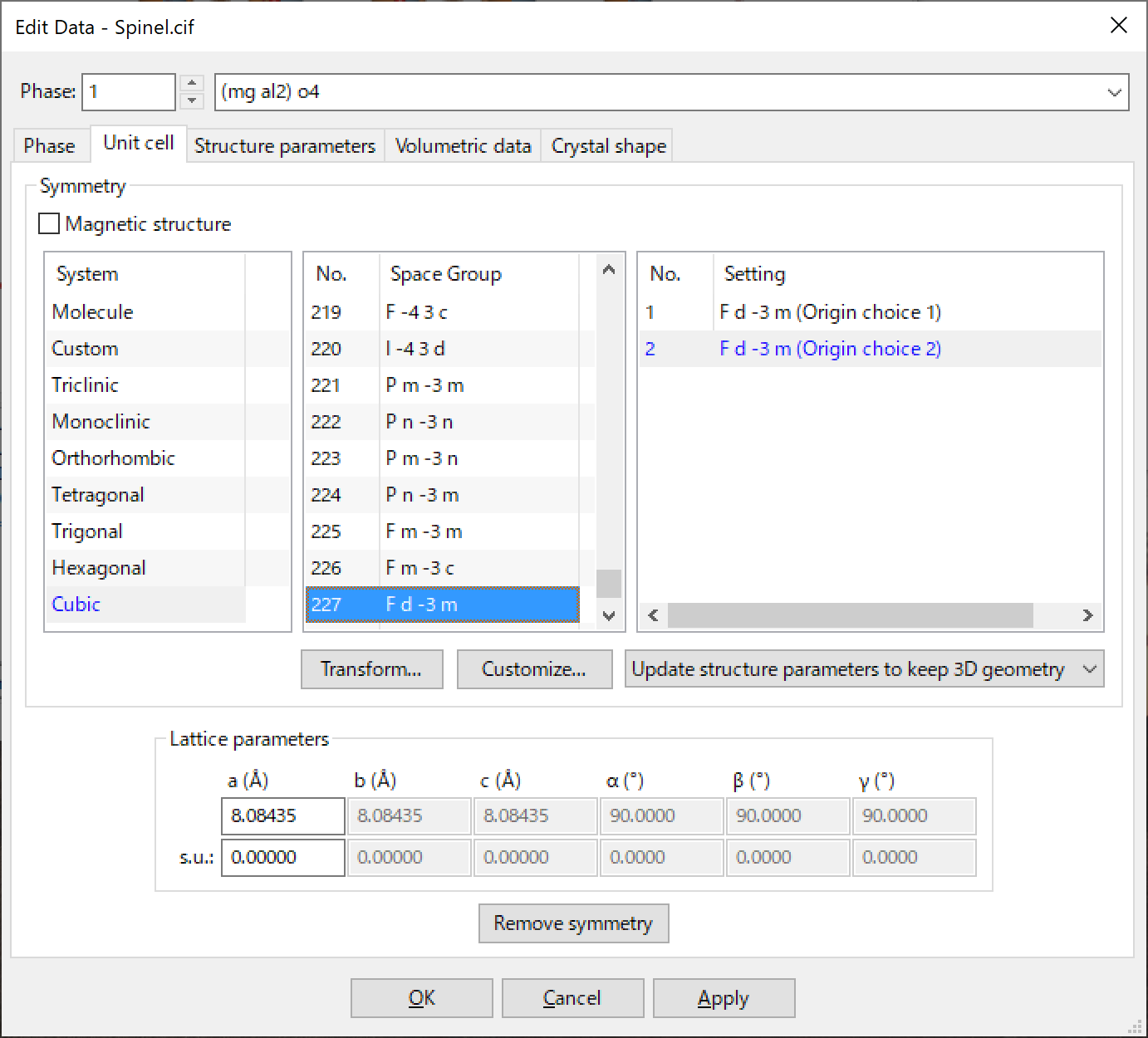
Task: Click the Customize... button
Action: [533, 669]
